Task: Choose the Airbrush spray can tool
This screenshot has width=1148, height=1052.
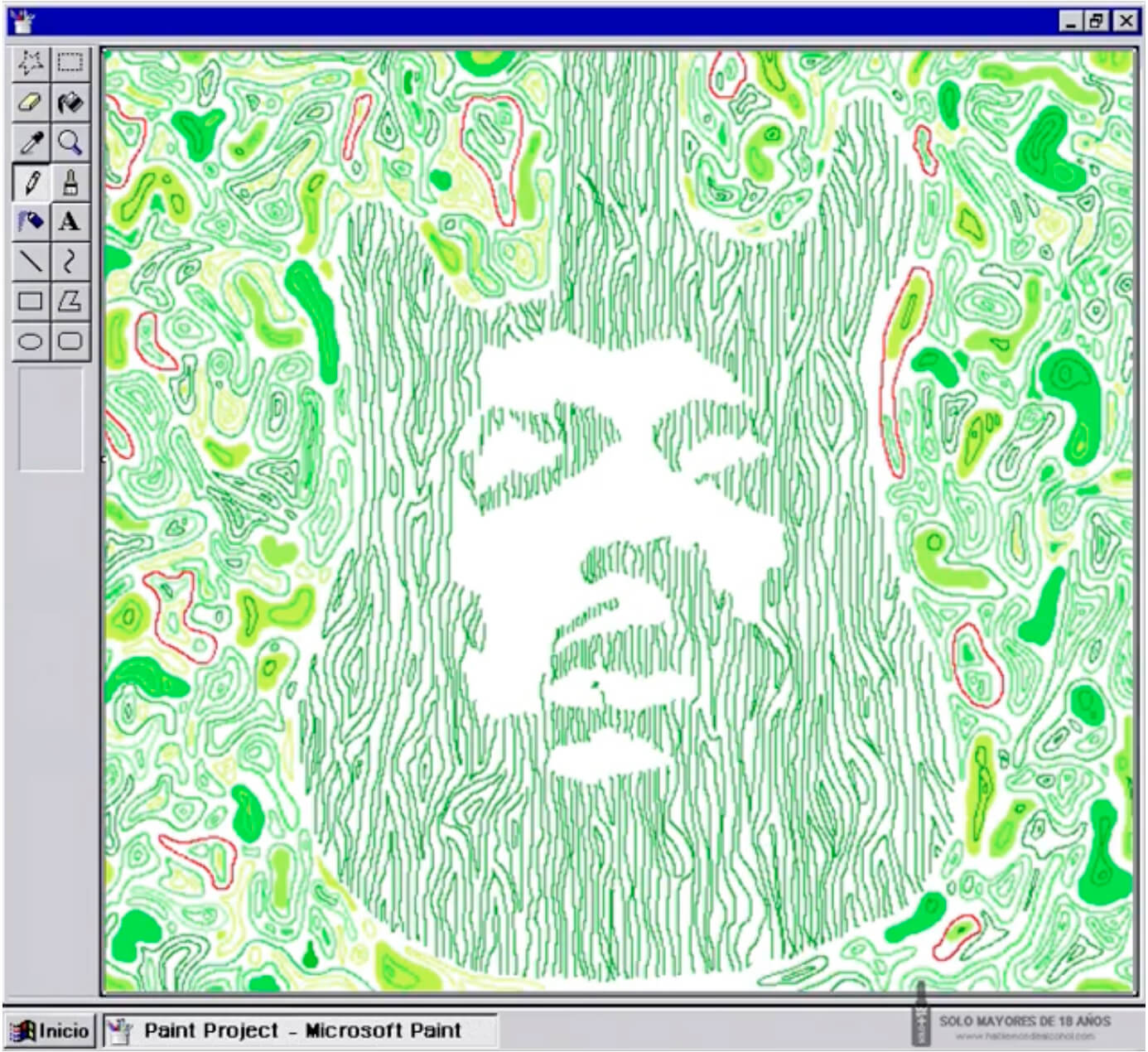Action: point(31,221)
